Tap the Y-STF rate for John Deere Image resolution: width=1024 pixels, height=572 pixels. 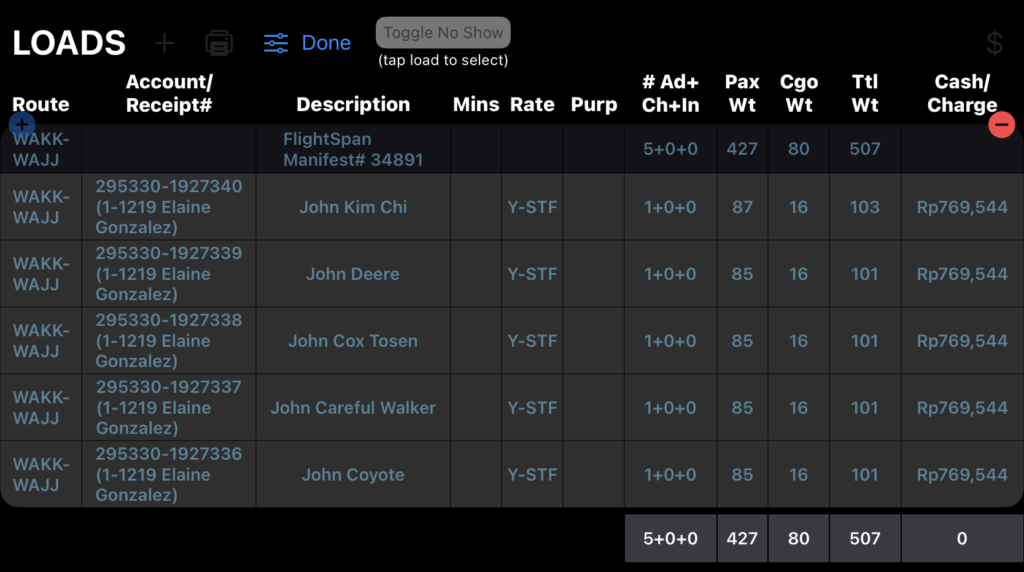tap(532, 274)
